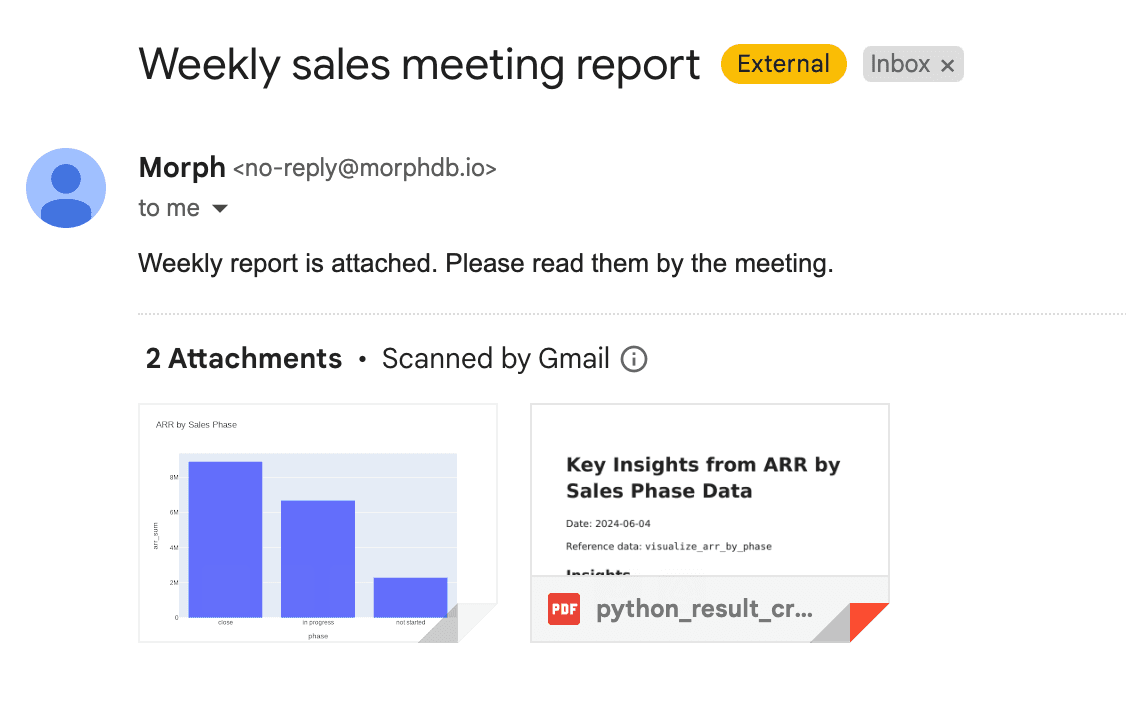Viewport: 1126px width, 714px height.
Task: Click the 'to me' recipient text
Action: coord(169,208)
